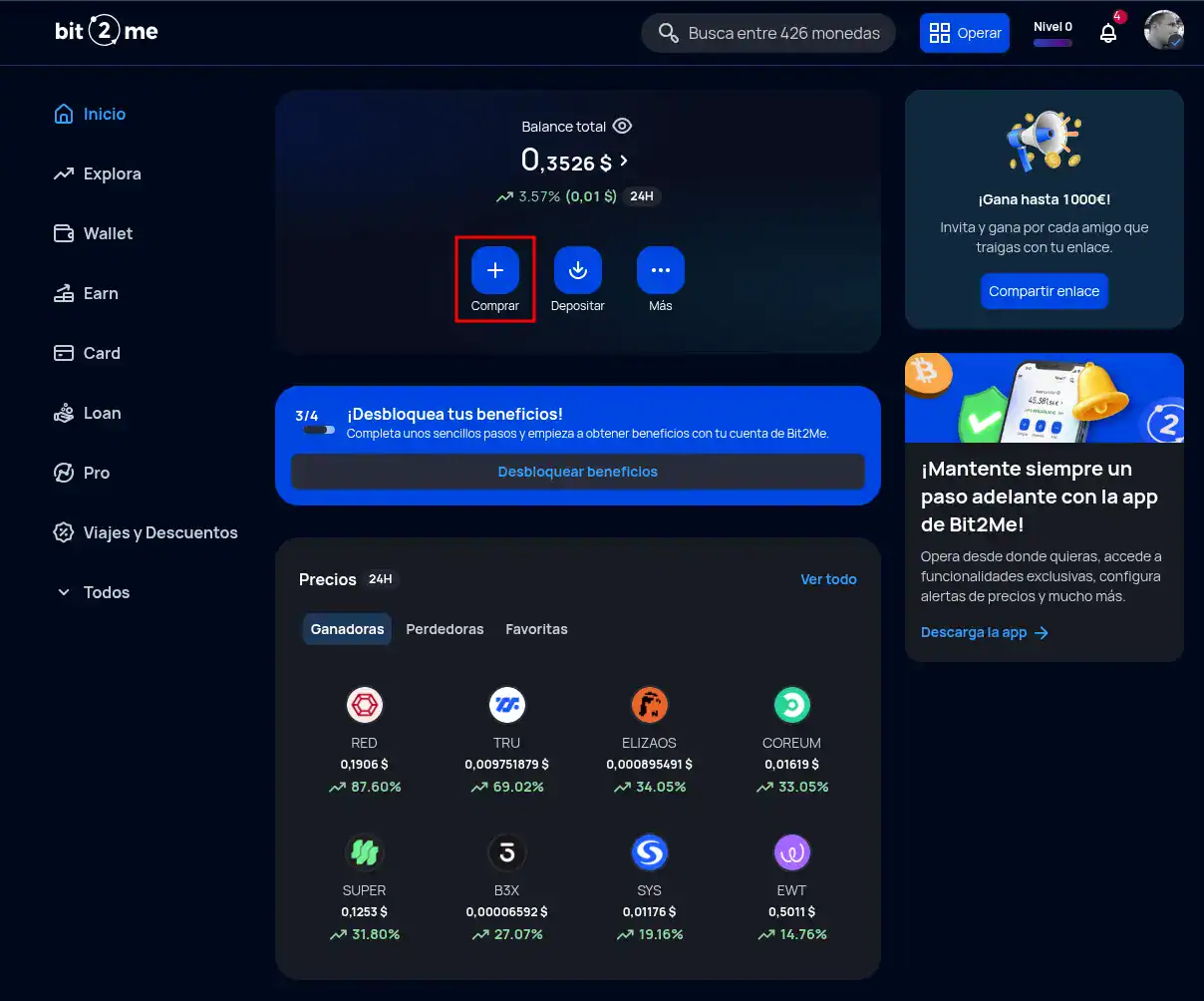
Task: Click the 3/4 benefits progress bar
Action: click(x=319, y=430)
